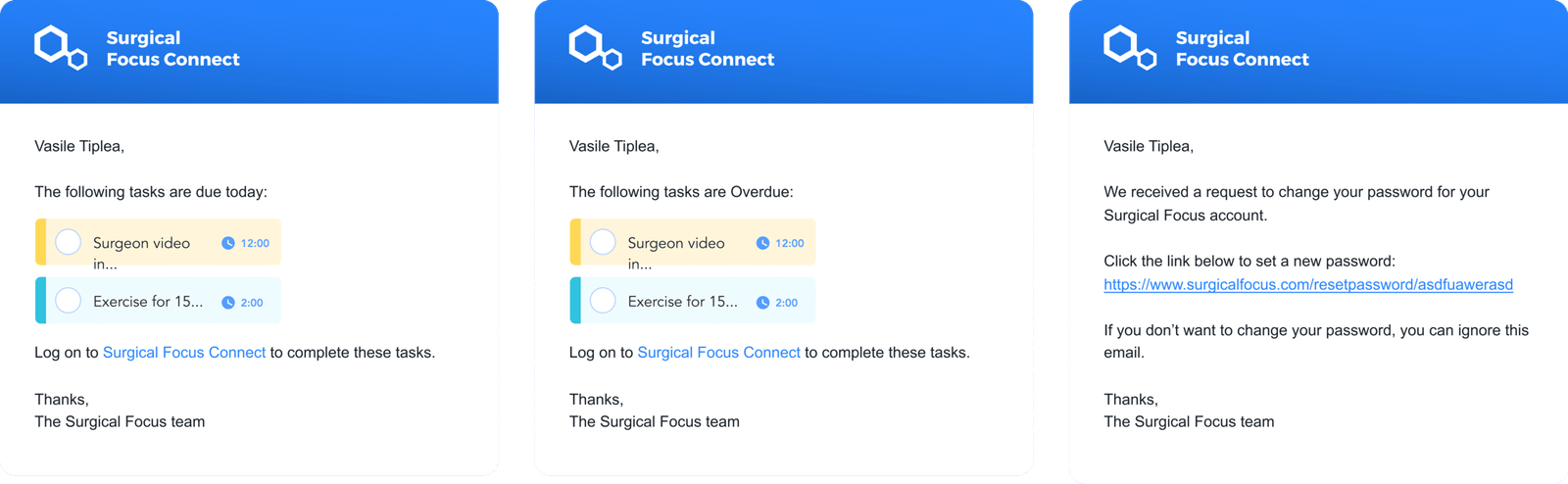The height and width of the screenshot is (484, 1568).
Task: Mark overdue Surgeon video task as complete
Action: 603,241
